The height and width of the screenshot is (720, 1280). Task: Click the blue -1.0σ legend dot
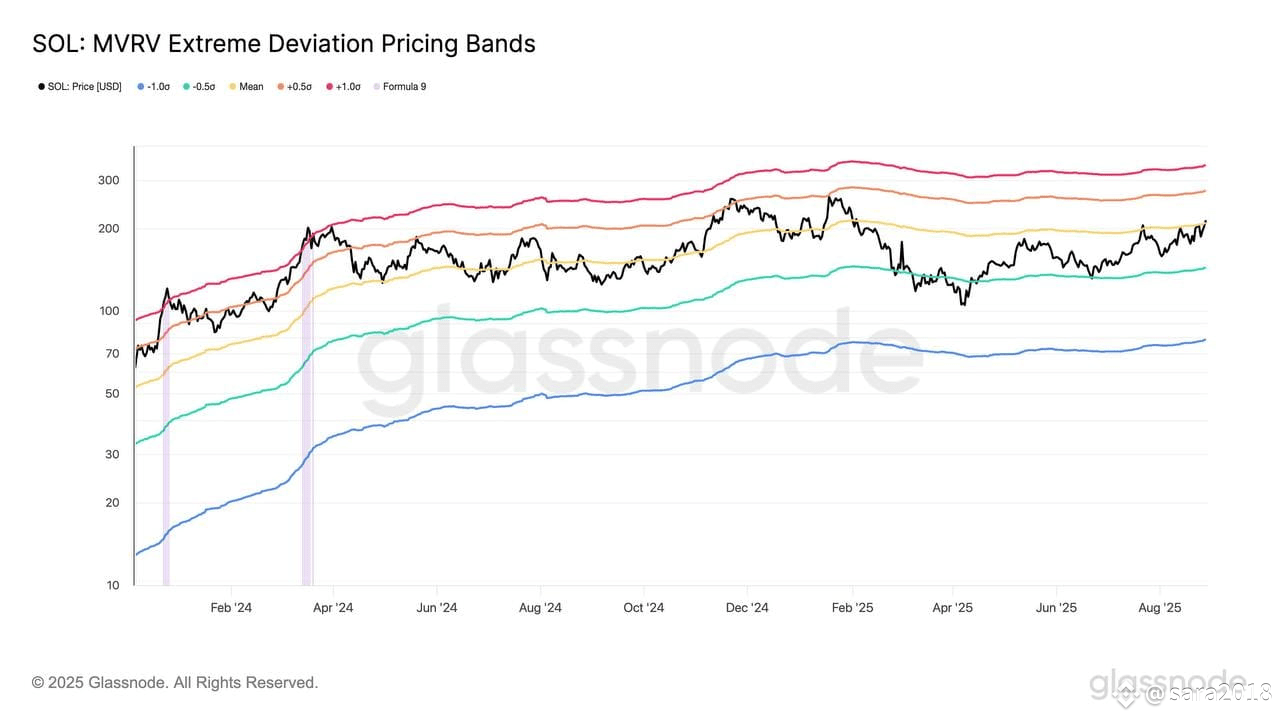139,87
